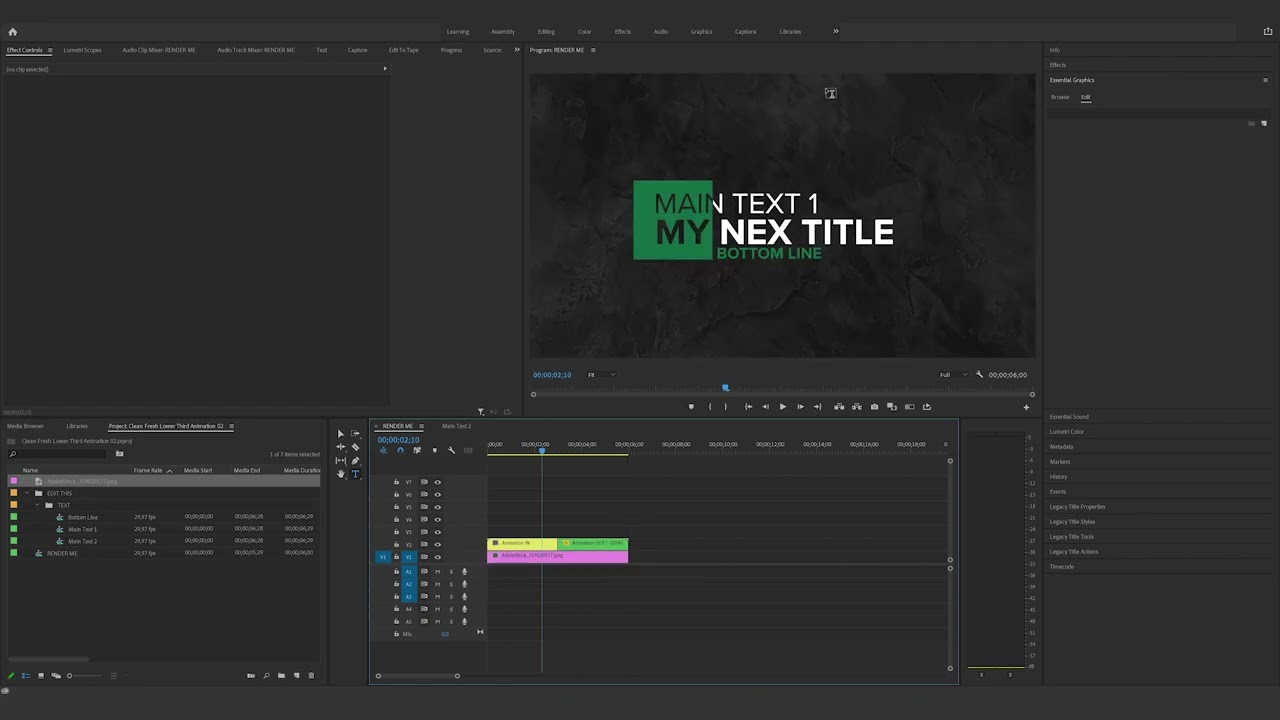Switch Project panel to list view
This screenshot has width=1280, height=720.
[26, 676]
